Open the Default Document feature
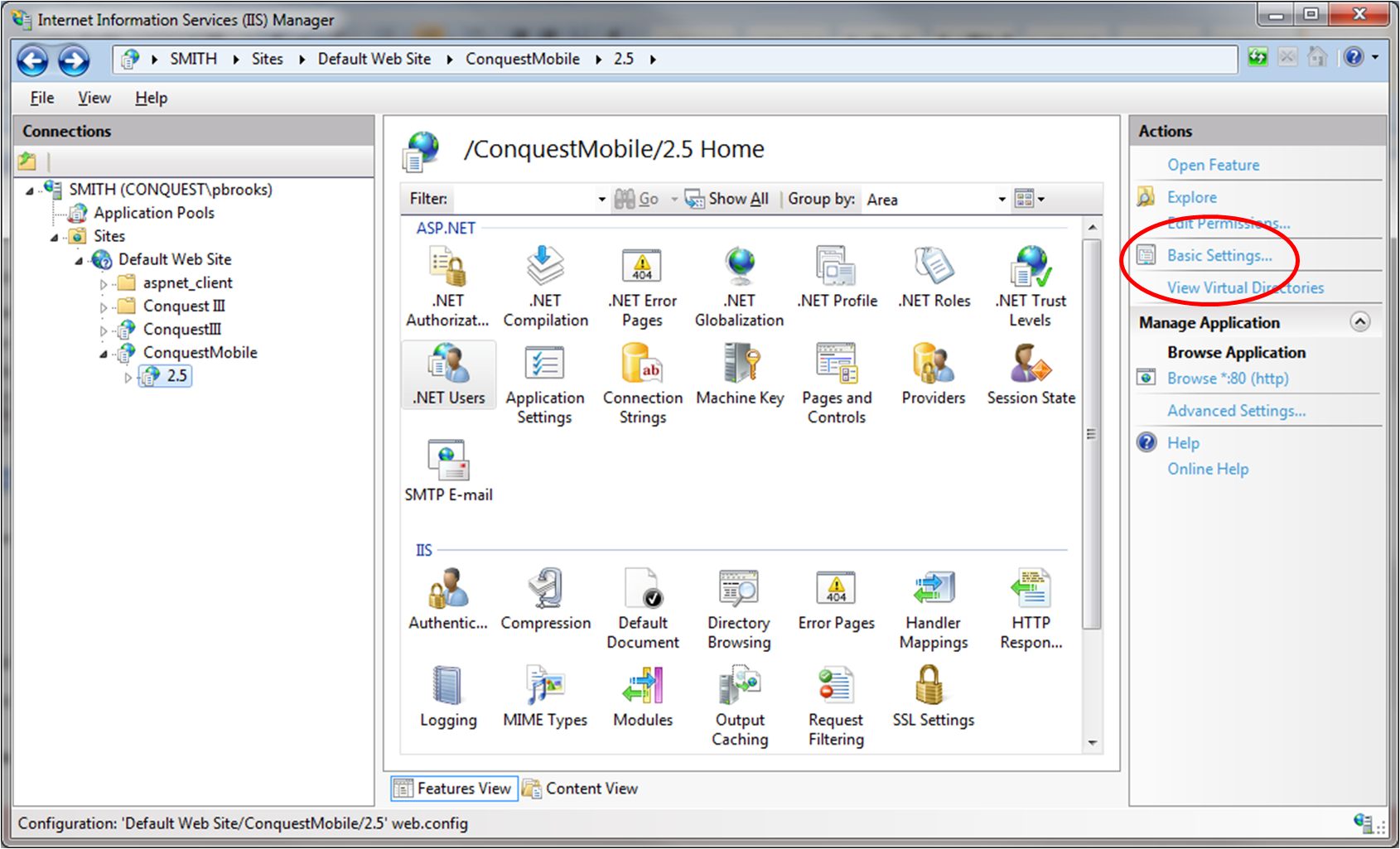The height and width of the screenshot is (849, 1400). [642, 609]
